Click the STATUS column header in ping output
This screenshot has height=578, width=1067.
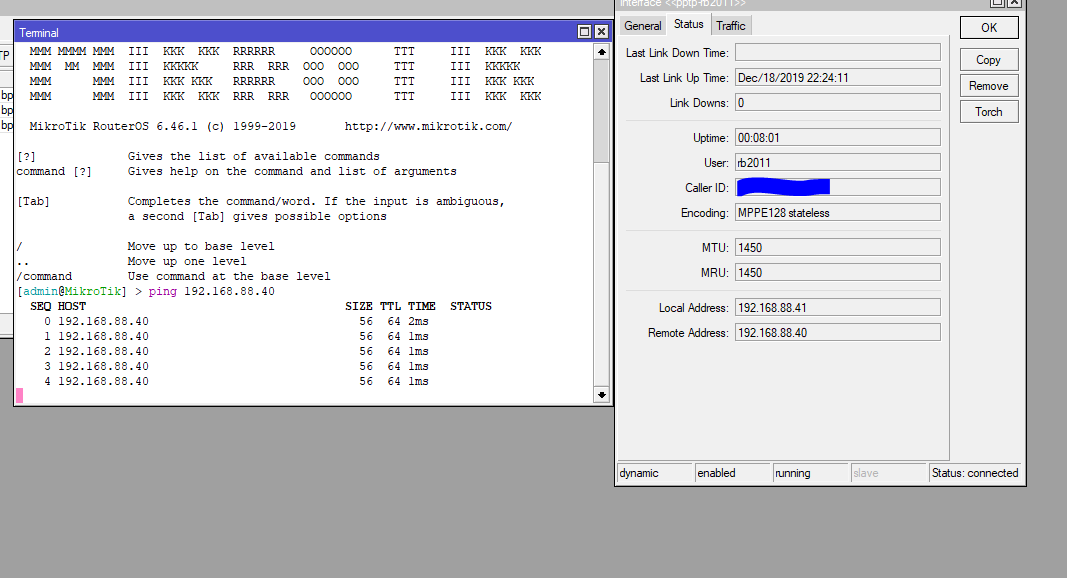tap(470, 306)
